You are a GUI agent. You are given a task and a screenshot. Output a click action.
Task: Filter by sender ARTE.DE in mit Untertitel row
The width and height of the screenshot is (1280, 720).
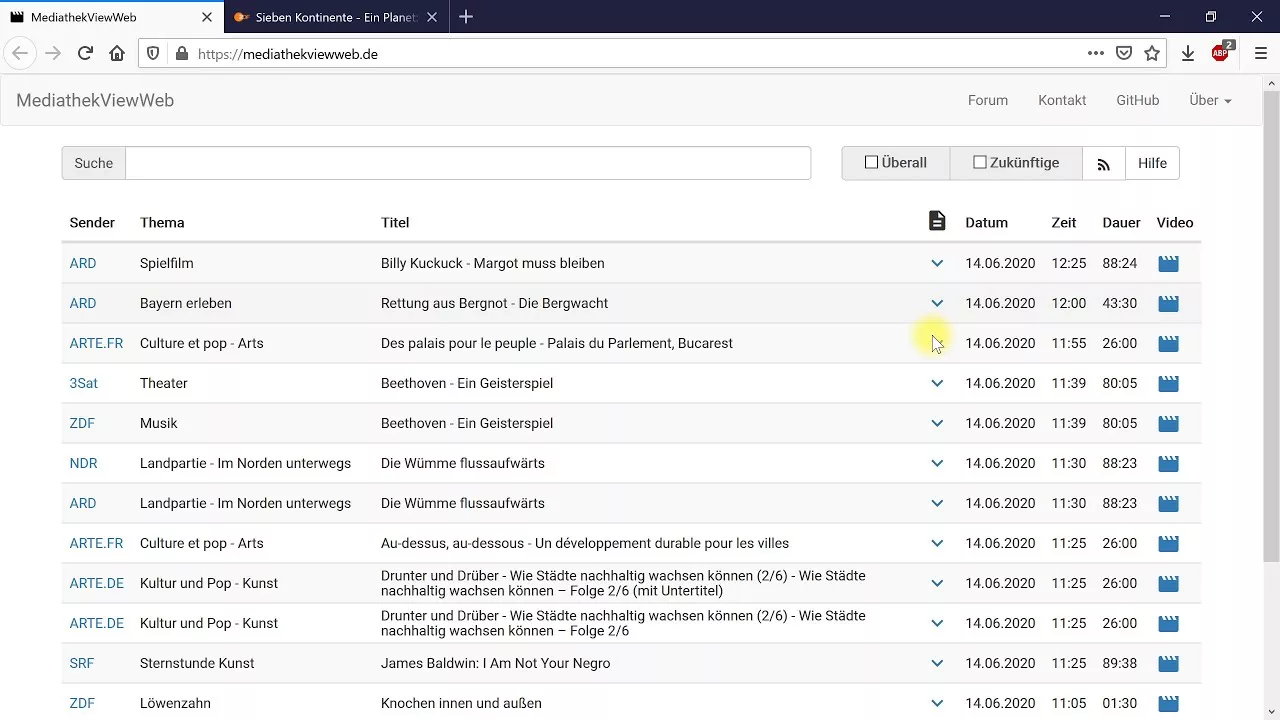pos(97,584)
